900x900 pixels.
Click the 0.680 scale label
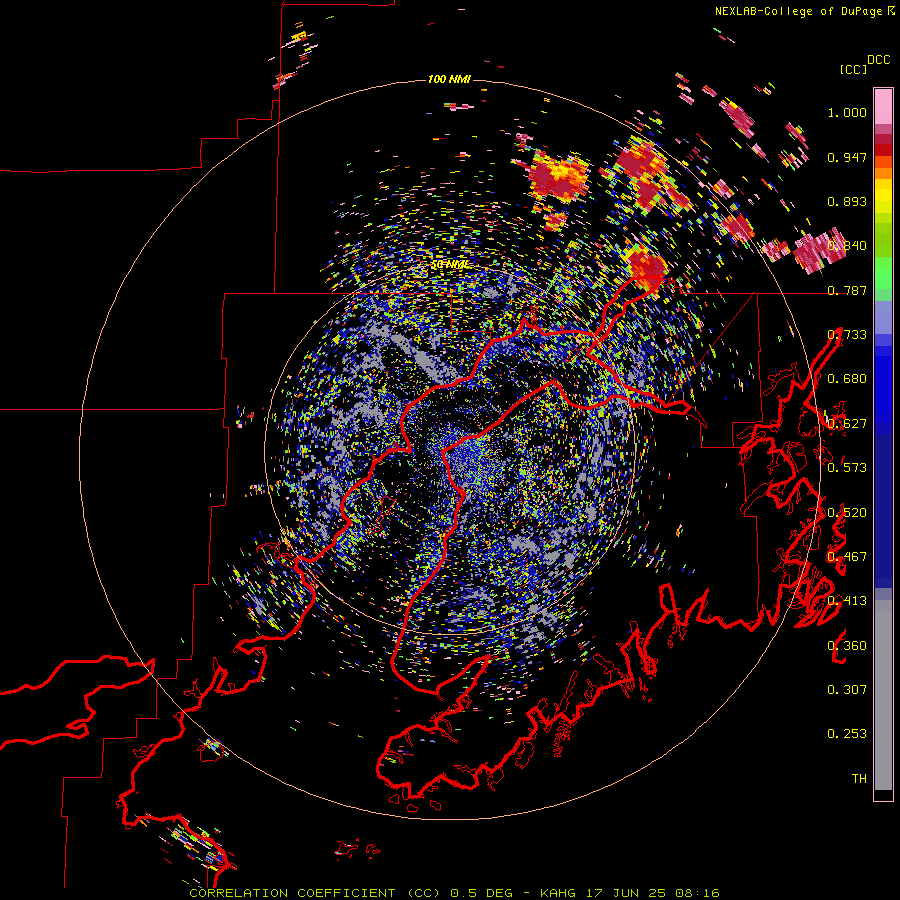pyautogui.click(x=847, y=379)
